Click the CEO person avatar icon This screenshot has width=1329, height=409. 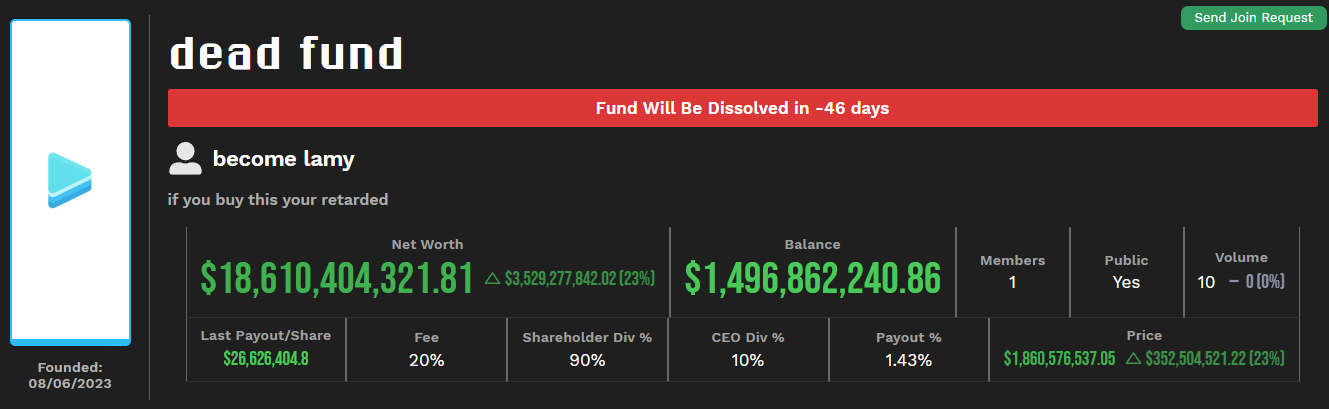[185, 158]
